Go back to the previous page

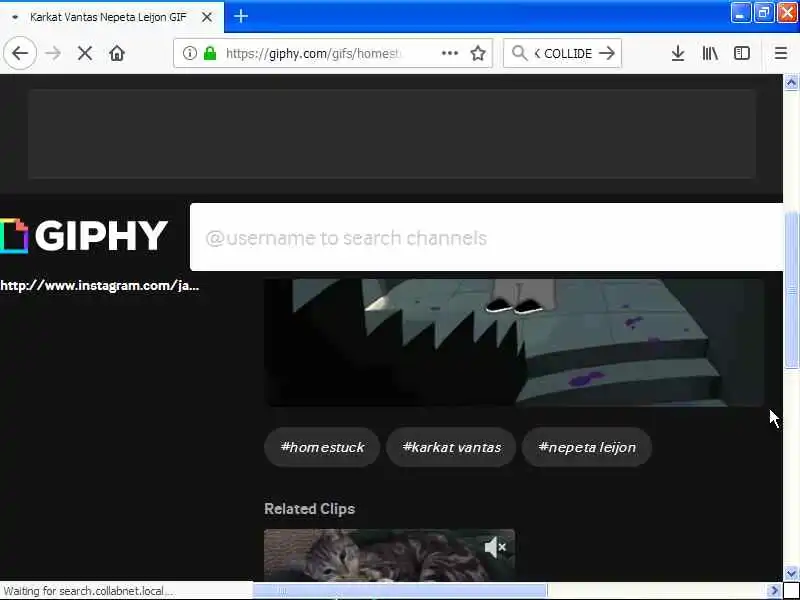click(20, 53)
